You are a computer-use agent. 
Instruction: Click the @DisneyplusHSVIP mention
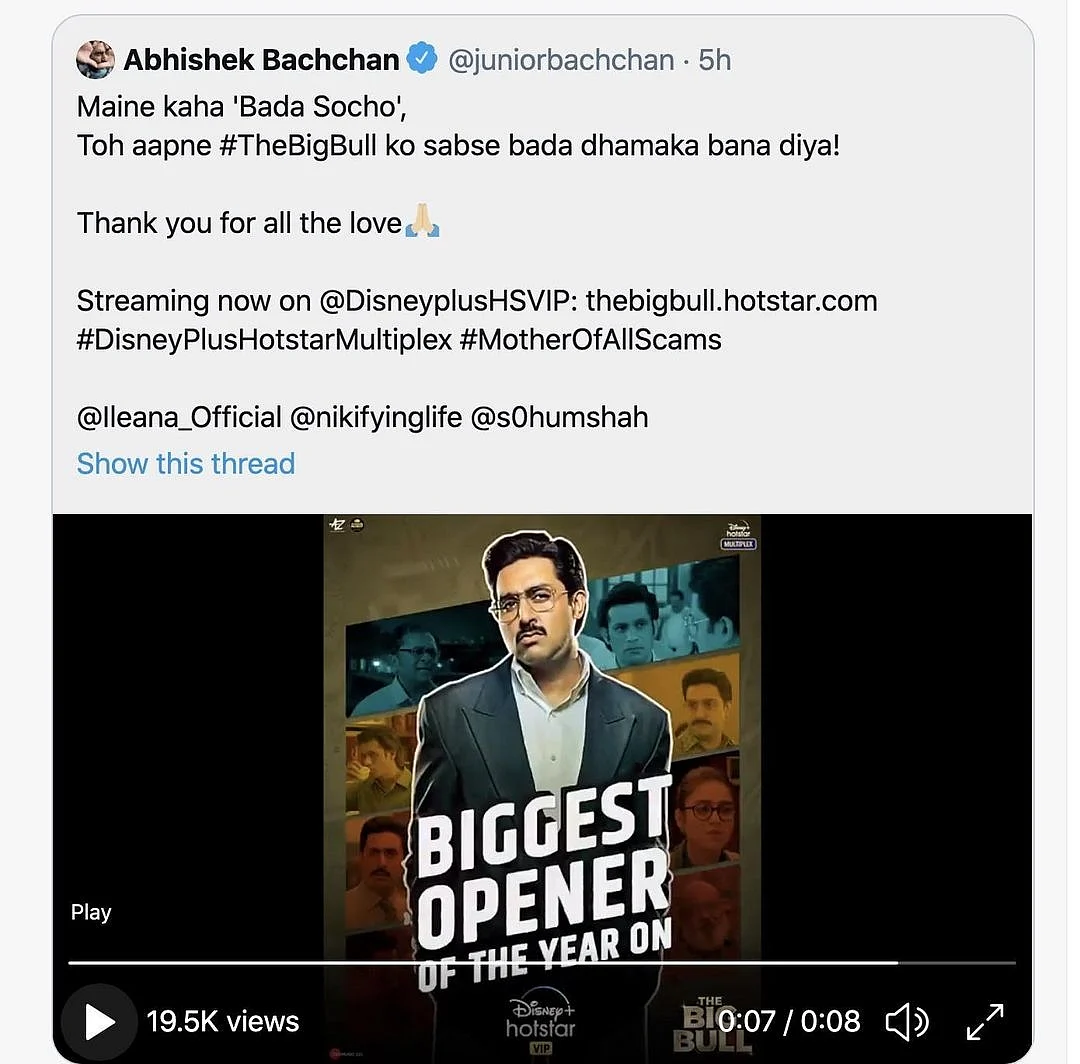448,302
